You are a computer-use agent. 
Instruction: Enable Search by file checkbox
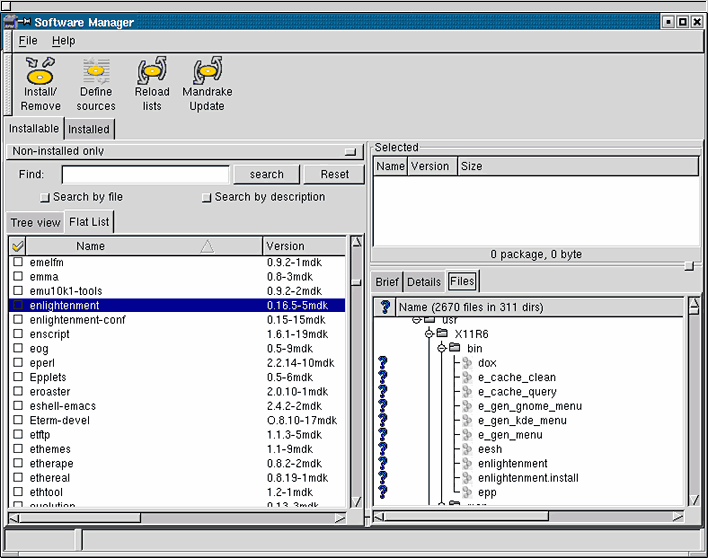[x=44, y=197]
